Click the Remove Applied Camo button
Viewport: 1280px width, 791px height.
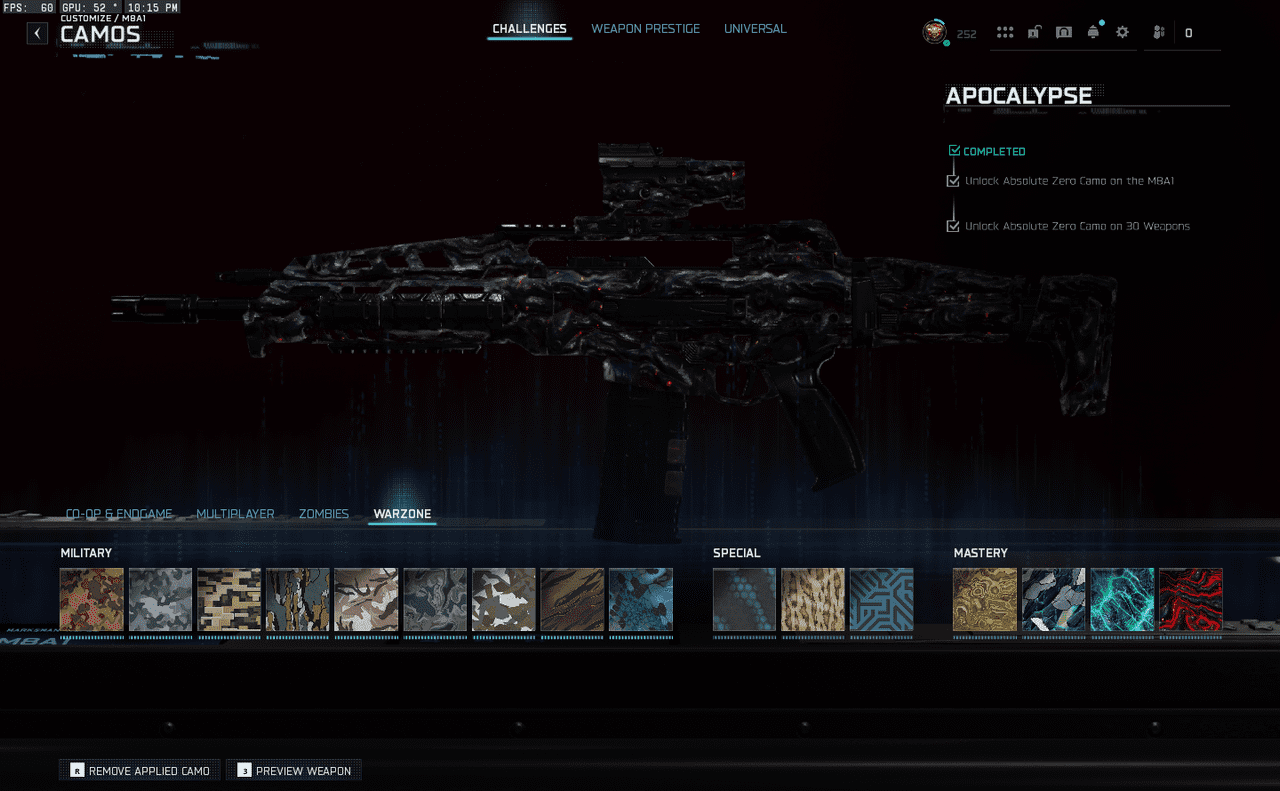coord(140,771)
